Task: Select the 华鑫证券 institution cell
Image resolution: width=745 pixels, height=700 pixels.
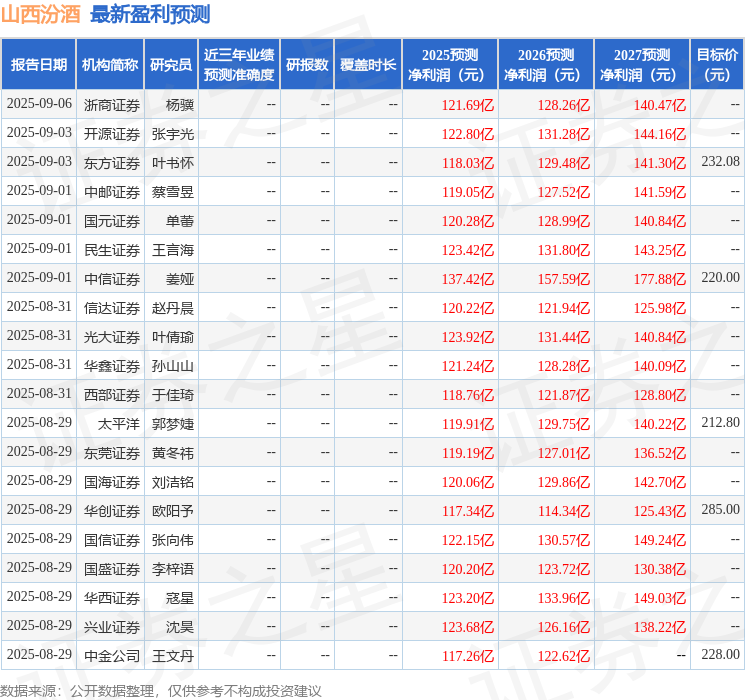Action: coord(112,366)
